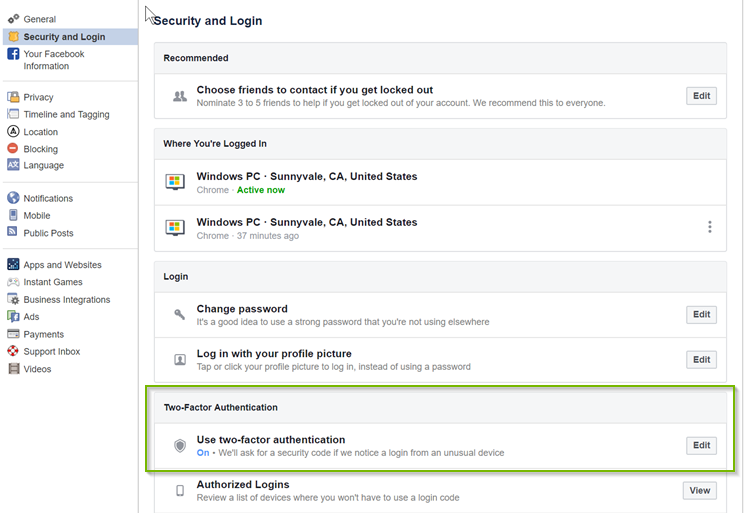
Task: Click the General gears icon in sidebar
Action: pos(13,19)
